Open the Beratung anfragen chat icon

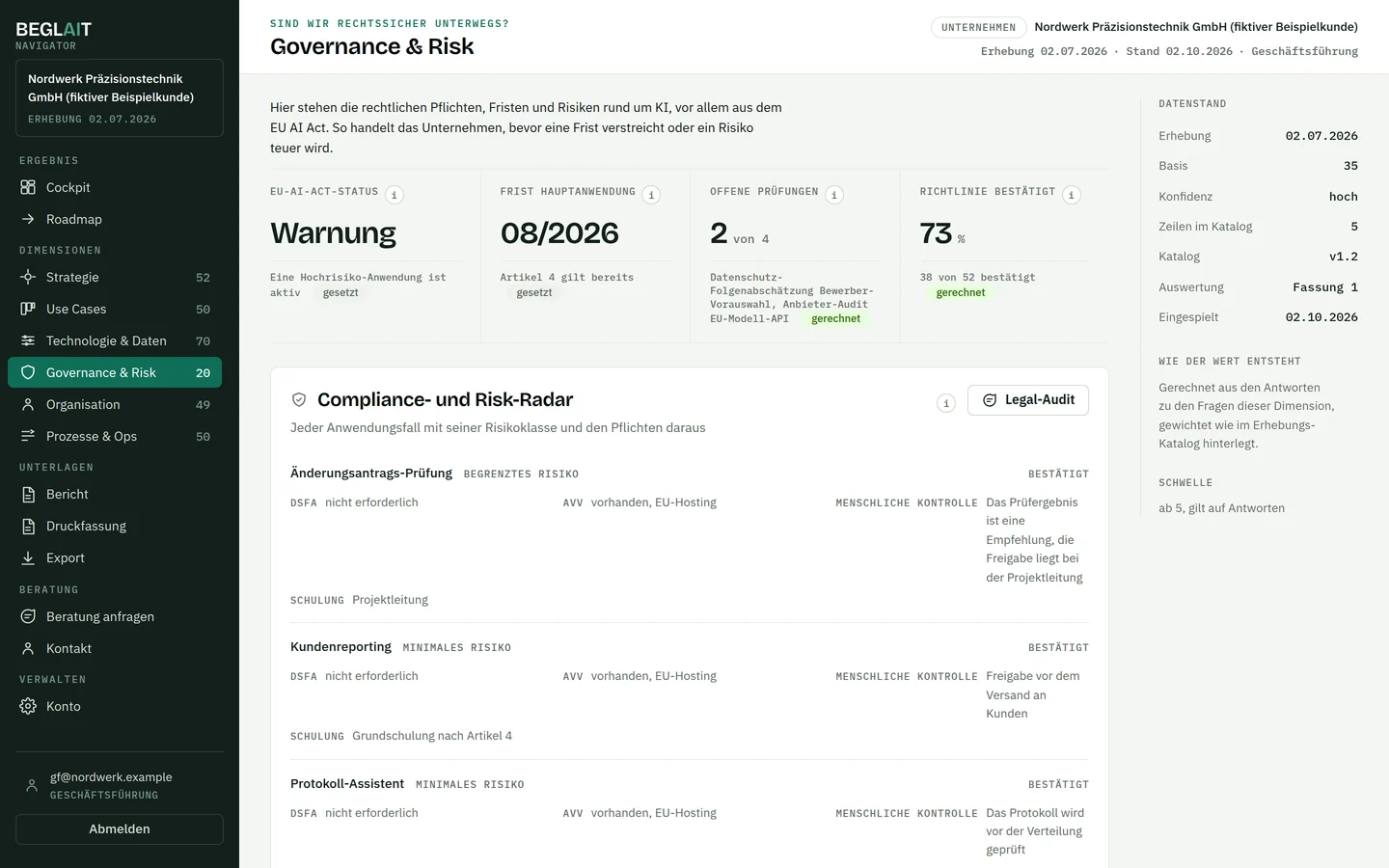pos(28,616)
